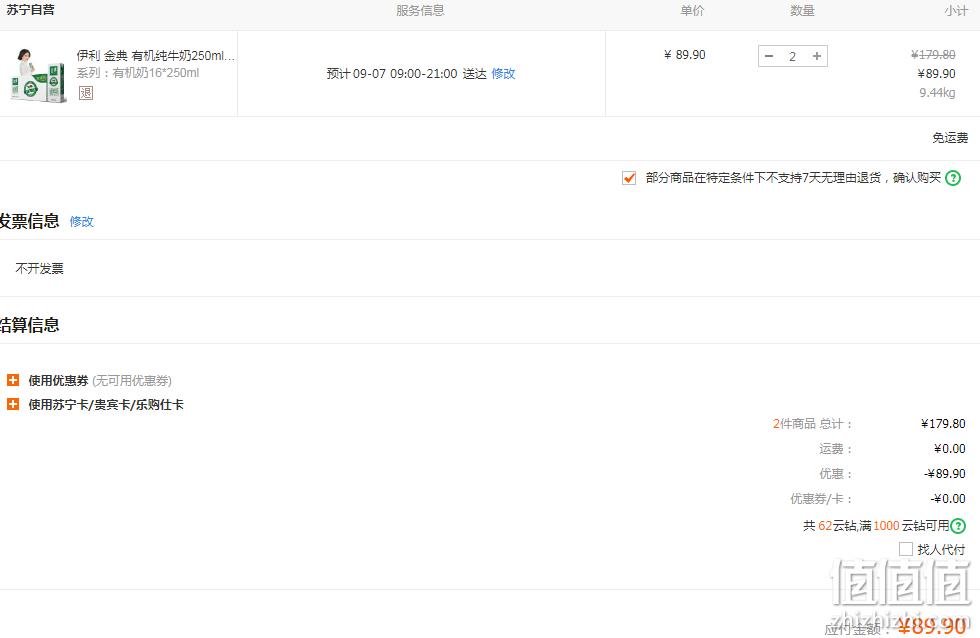Click the 1000 yunzuan threshold number

(886, 526)
